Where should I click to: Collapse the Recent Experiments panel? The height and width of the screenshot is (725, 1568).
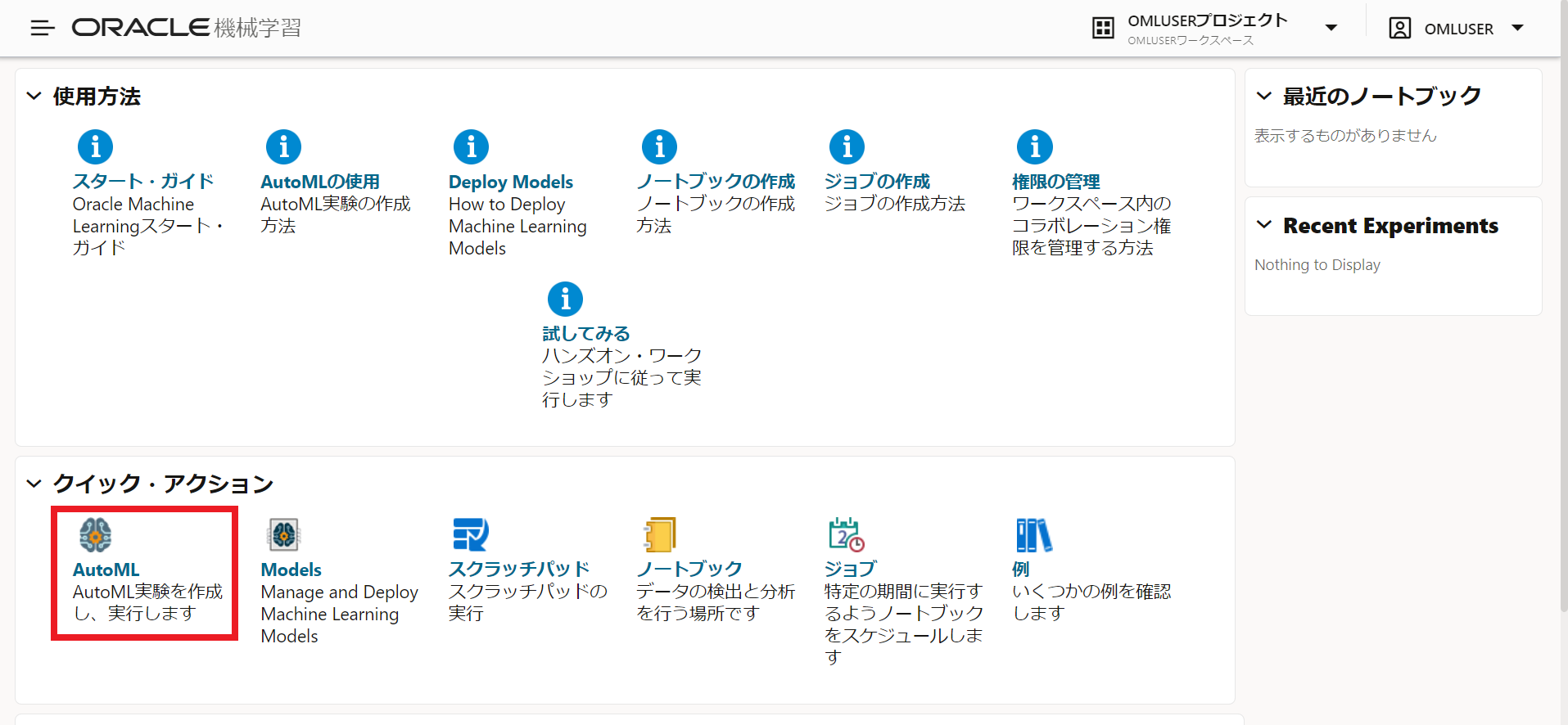[1264, 225]
